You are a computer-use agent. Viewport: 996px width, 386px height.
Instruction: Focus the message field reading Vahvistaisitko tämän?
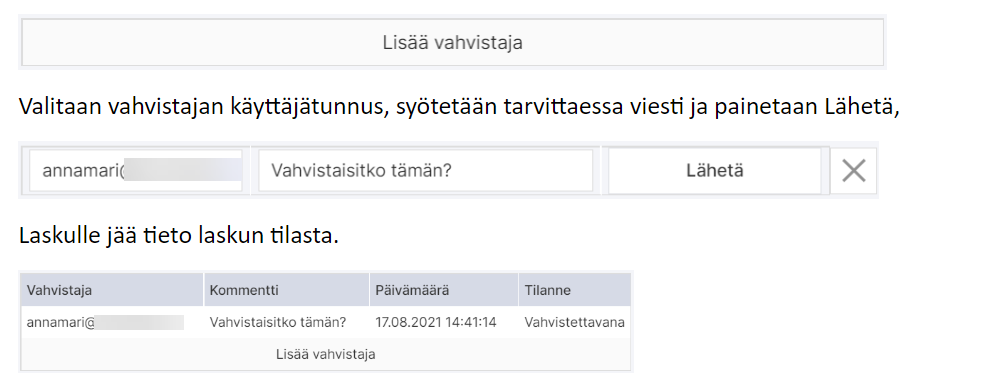426,171
